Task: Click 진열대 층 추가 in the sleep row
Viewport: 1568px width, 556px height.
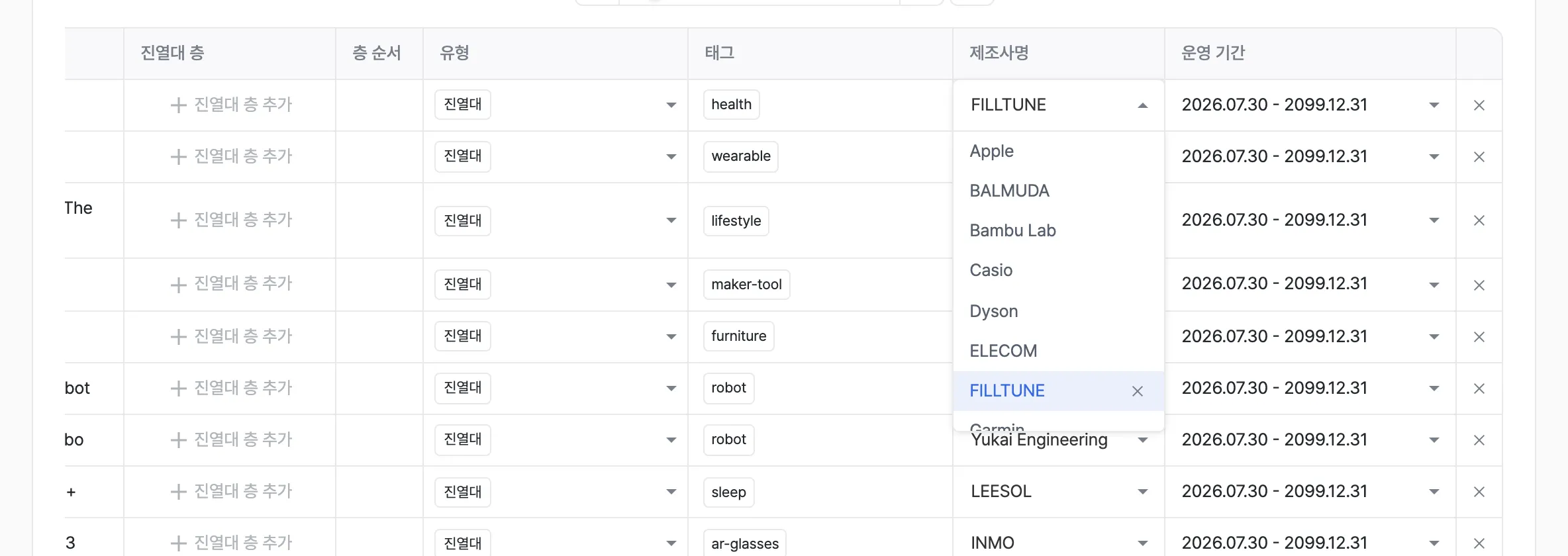Action: 231,491
